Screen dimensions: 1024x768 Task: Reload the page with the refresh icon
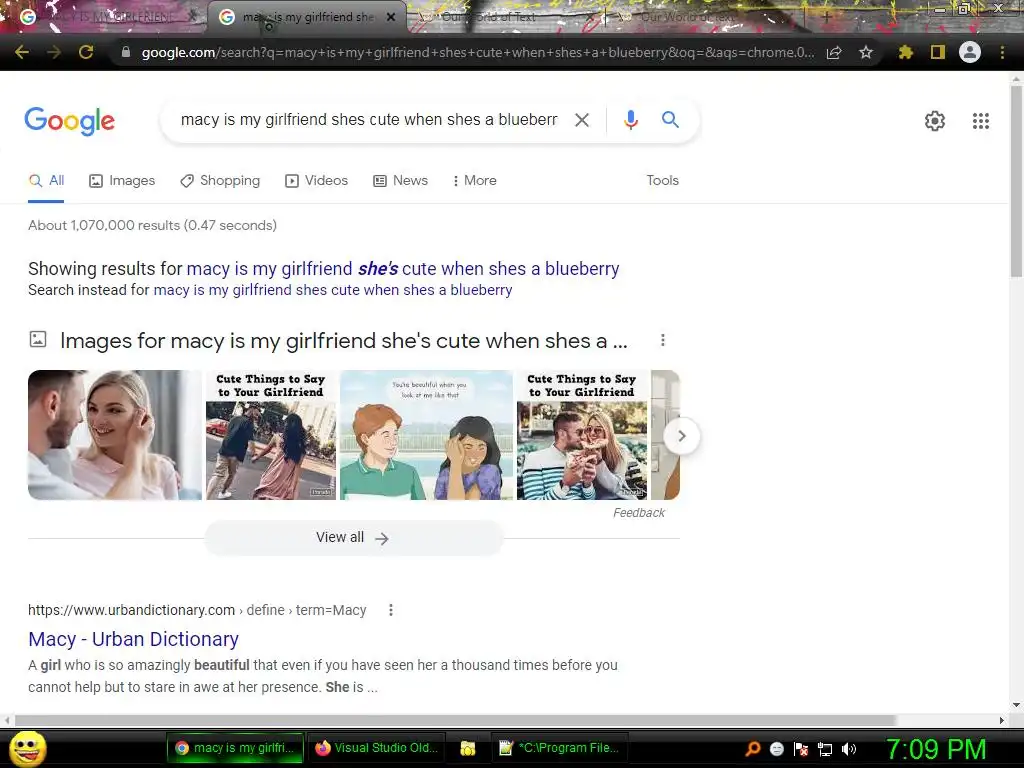point(86,52)
